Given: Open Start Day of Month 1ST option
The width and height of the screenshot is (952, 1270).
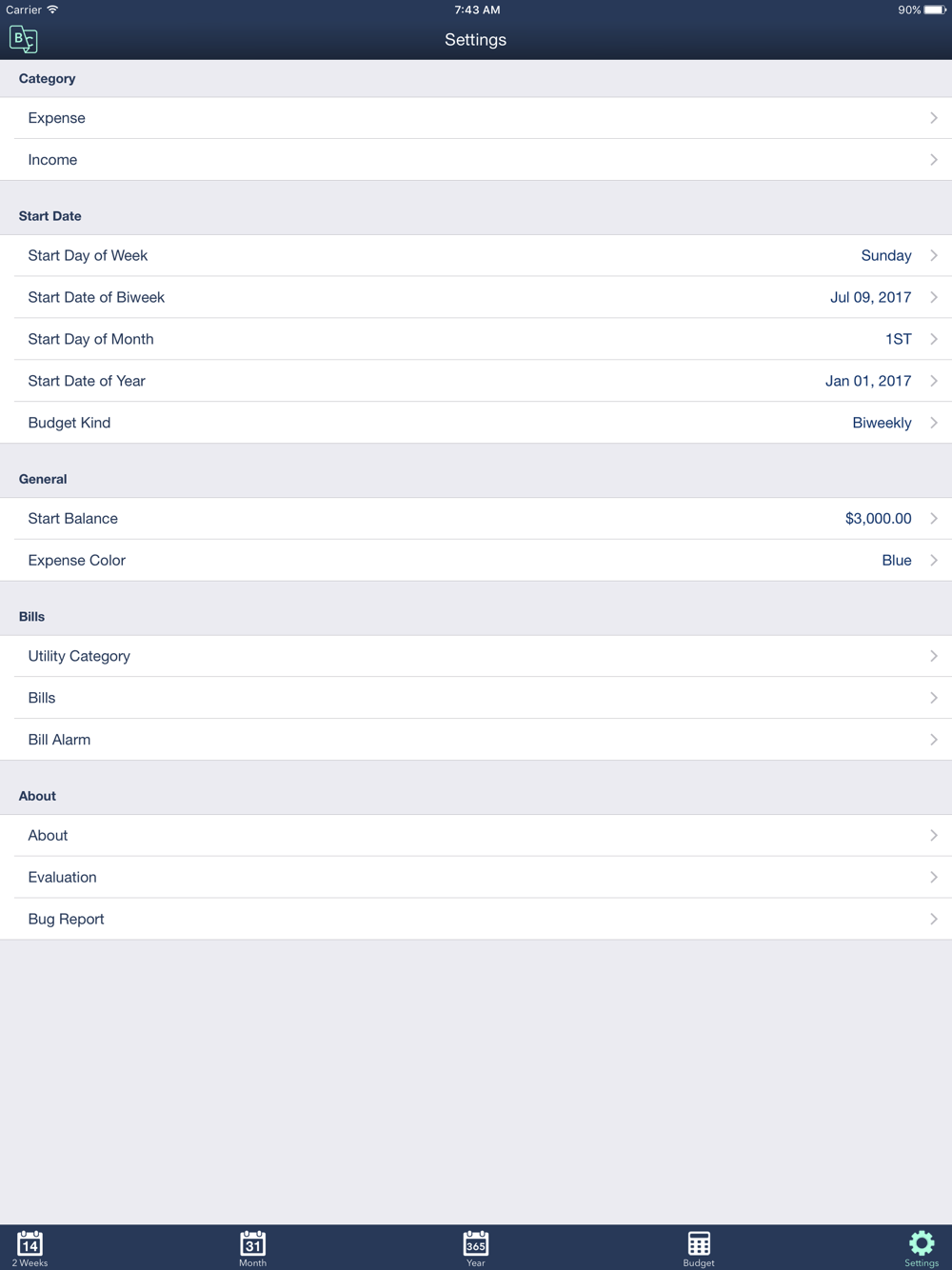Looking at the screenshot, I should pyautogui.click(x=476, y=339).
